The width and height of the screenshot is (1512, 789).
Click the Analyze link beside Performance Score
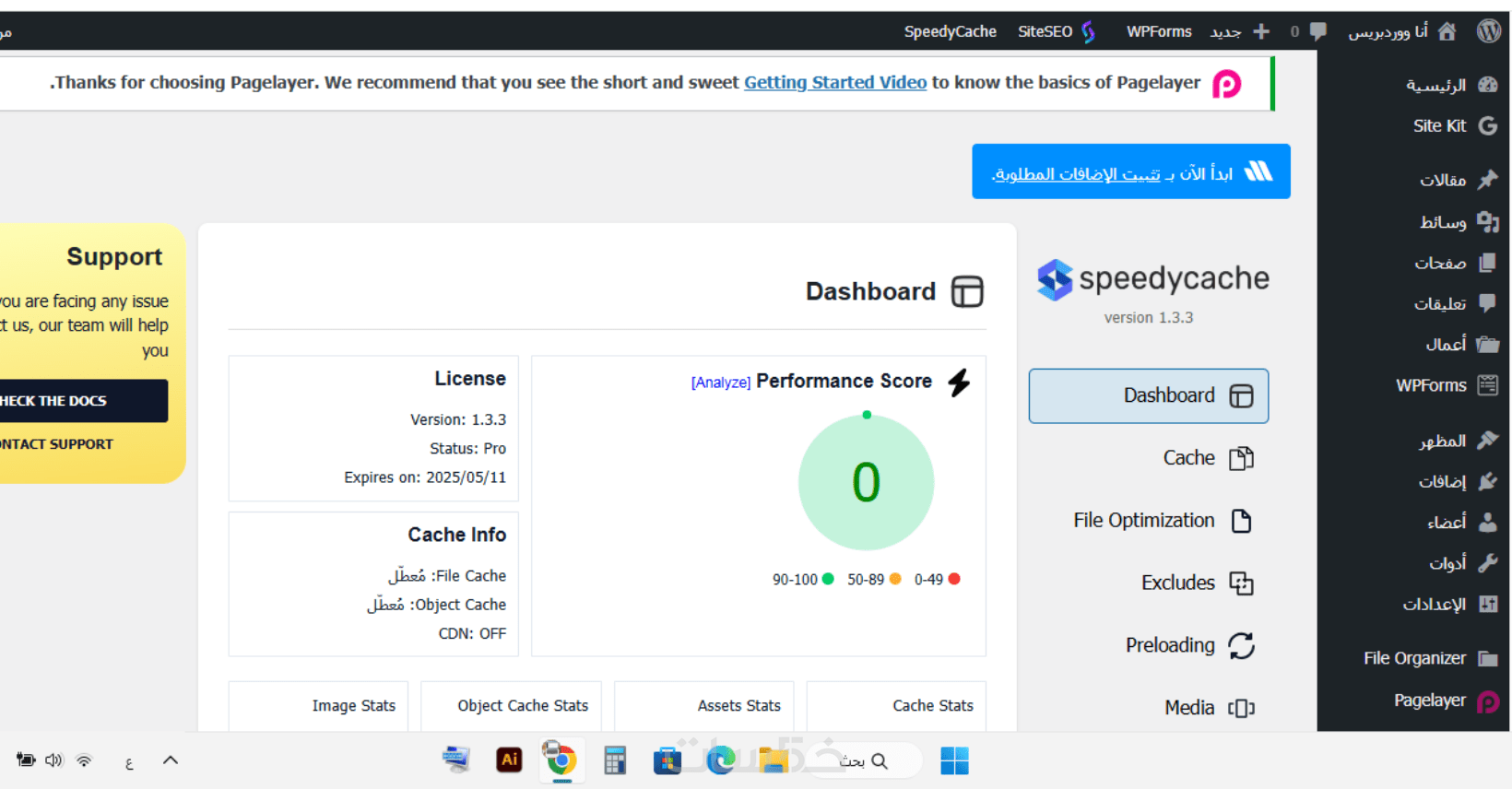721,383
